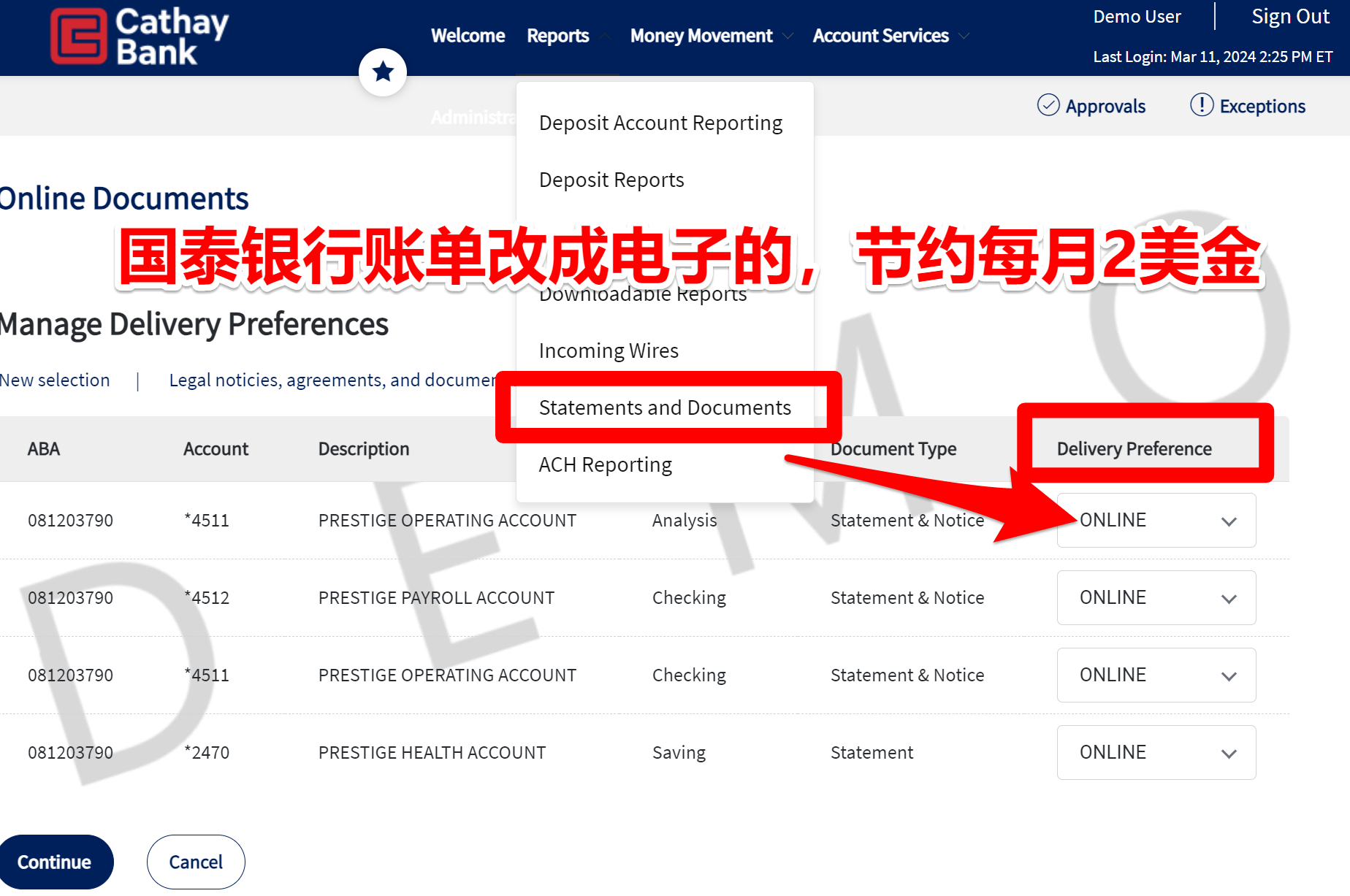Screen dimensions: 1350x896
Task: Click the Description column header
Action: [364, 448]
